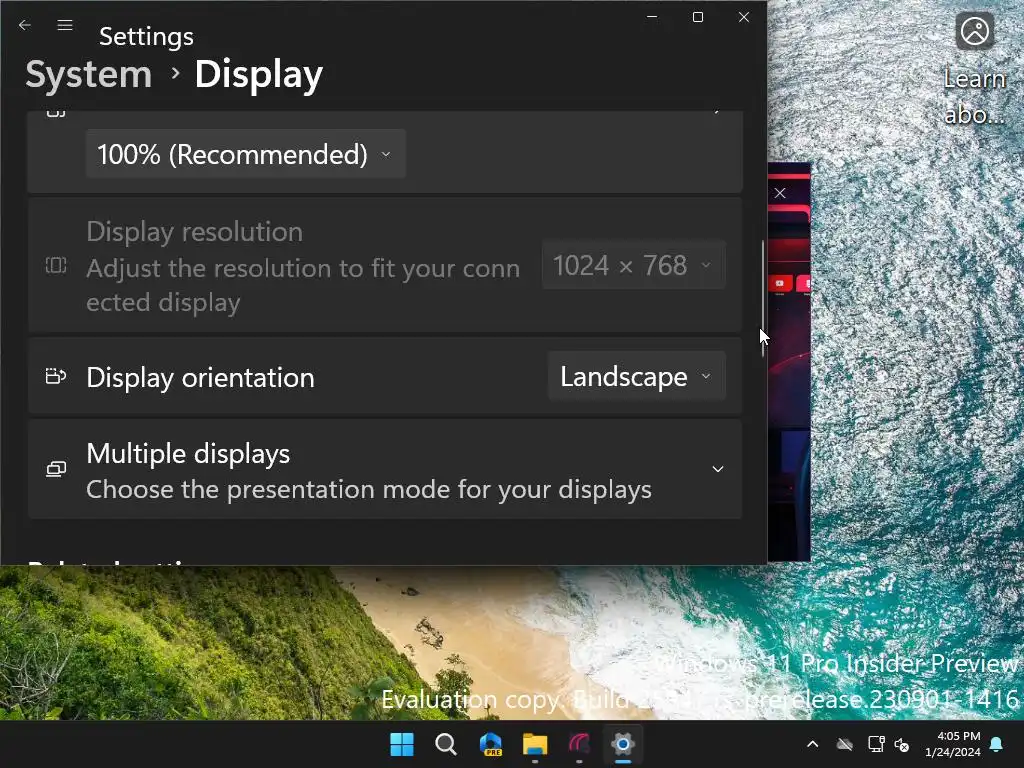Screen dimensions: 1024x768
Task: Click the Display resolution row icon
Action: click(x=56, y=265)
